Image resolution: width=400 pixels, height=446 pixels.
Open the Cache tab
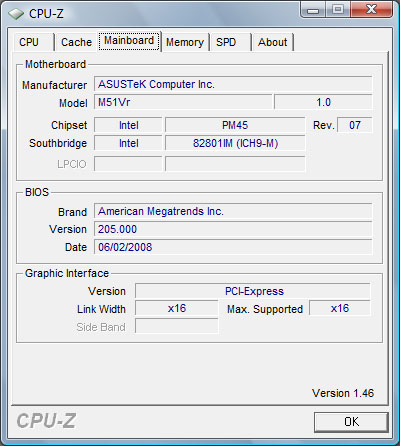click(x=76, y=42)
